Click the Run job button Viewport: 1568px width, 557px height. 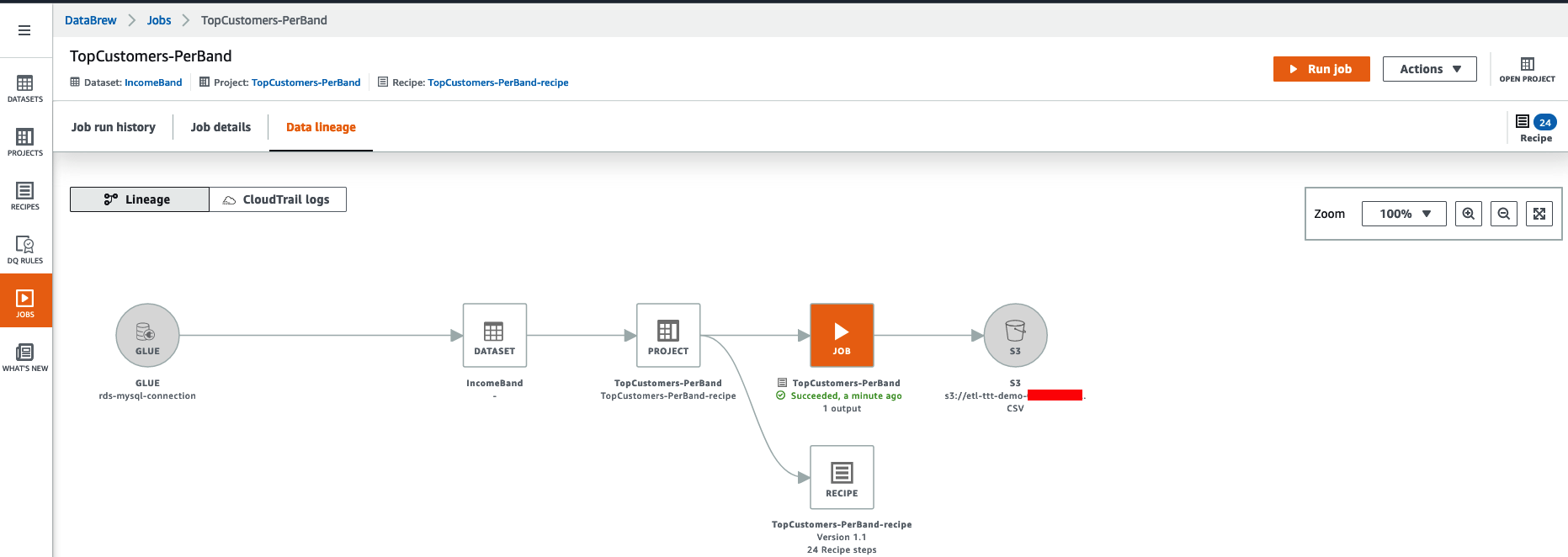[x=1321, y=69]
